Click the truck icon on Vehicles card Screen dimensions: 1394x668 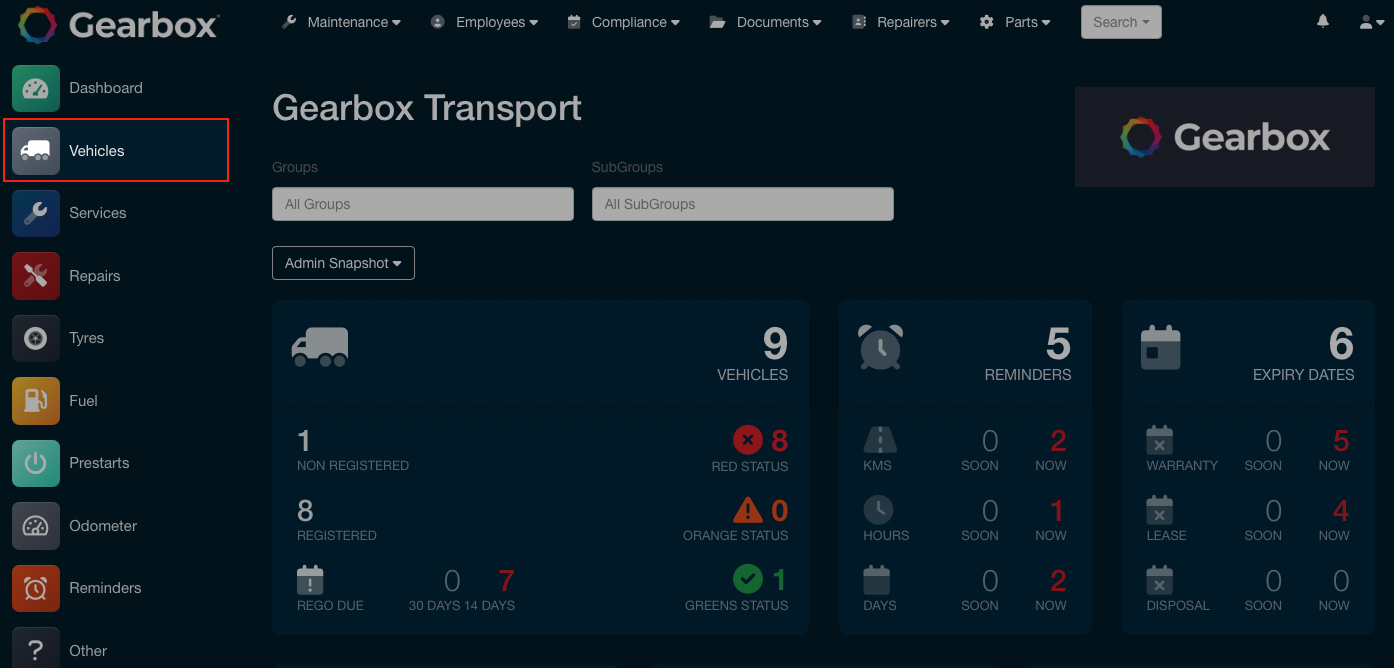tap(320, 347)
